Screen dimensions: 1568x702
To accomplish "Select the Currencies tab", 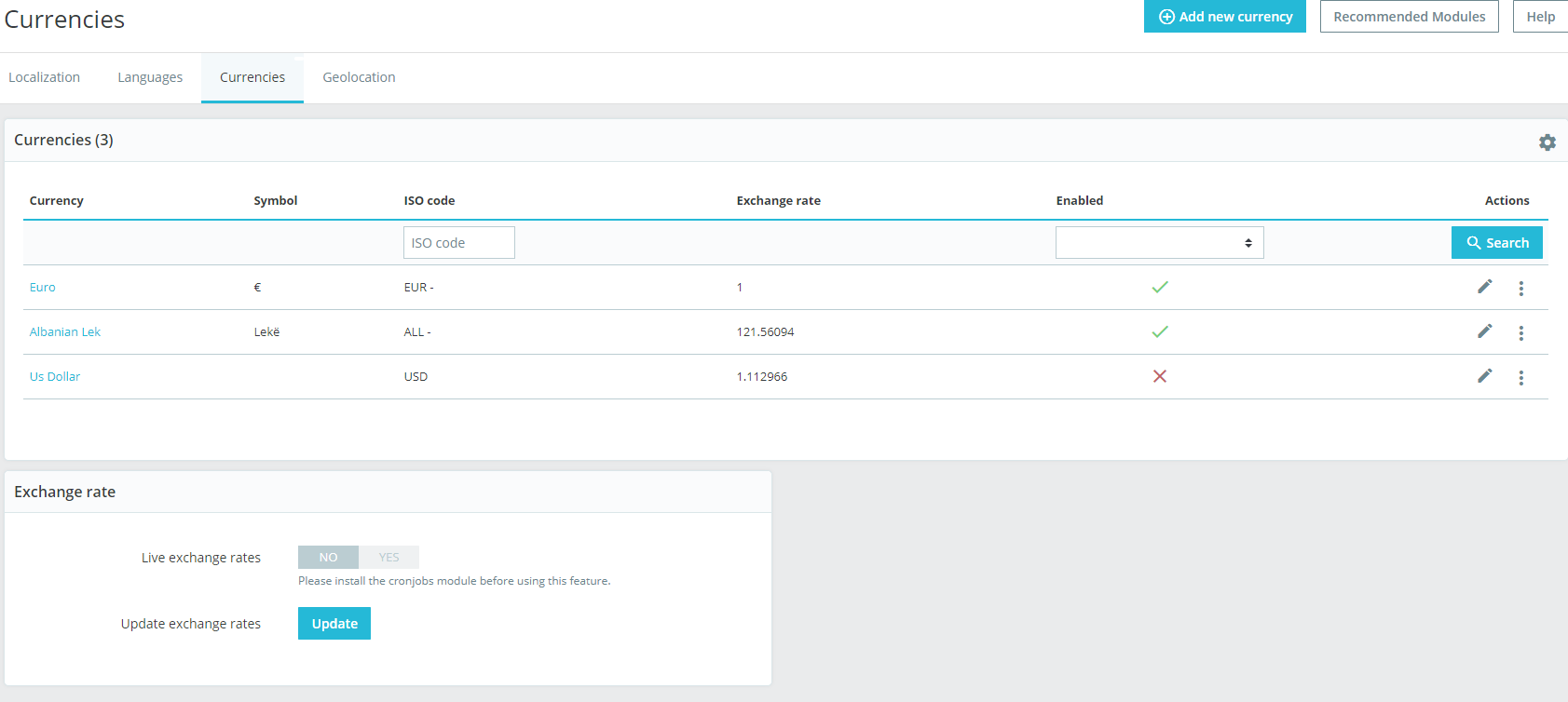I will [x=252, y=77].
